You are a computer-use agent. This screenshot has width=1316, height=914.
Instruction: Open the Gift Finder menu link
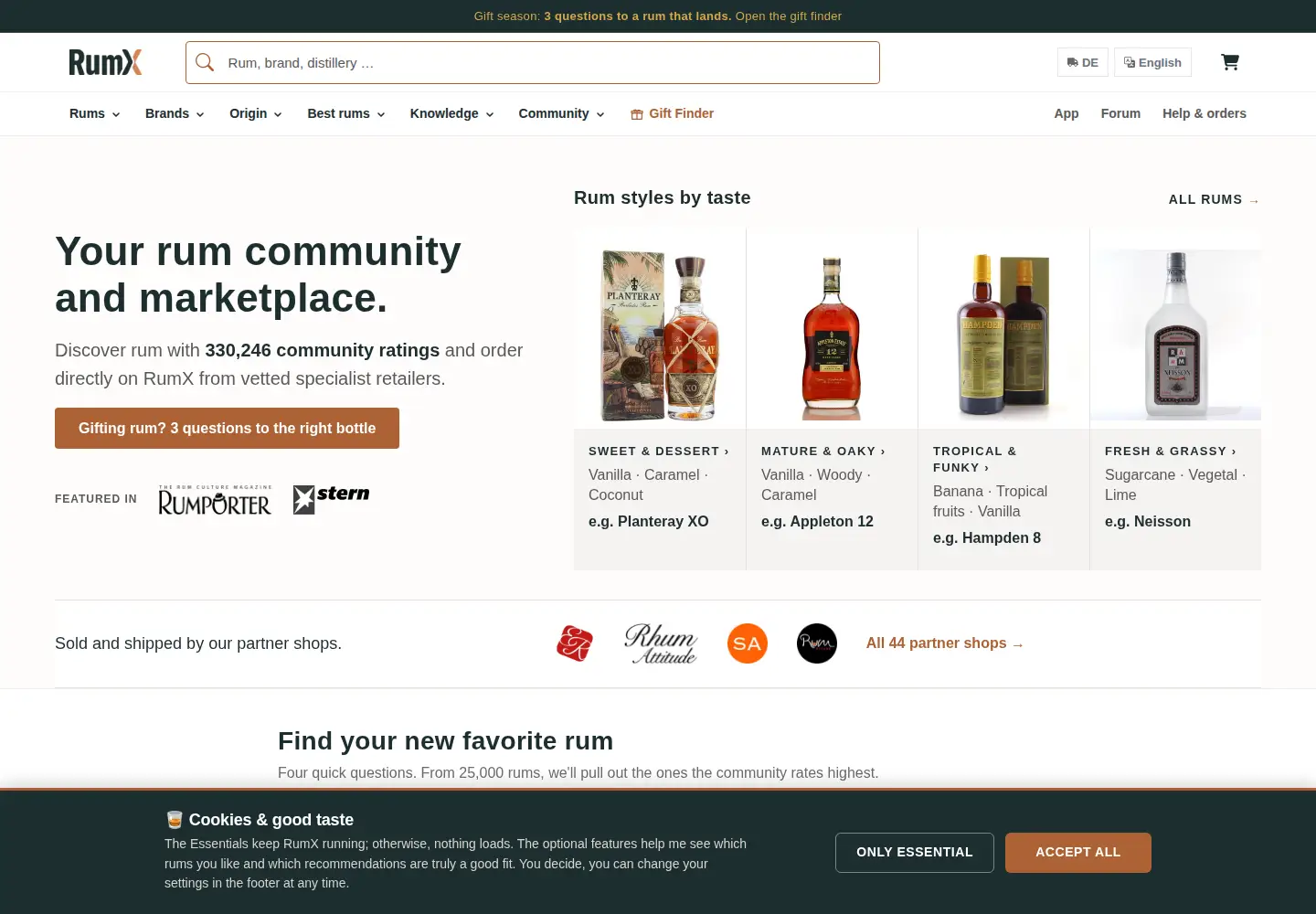click(672, 113)
